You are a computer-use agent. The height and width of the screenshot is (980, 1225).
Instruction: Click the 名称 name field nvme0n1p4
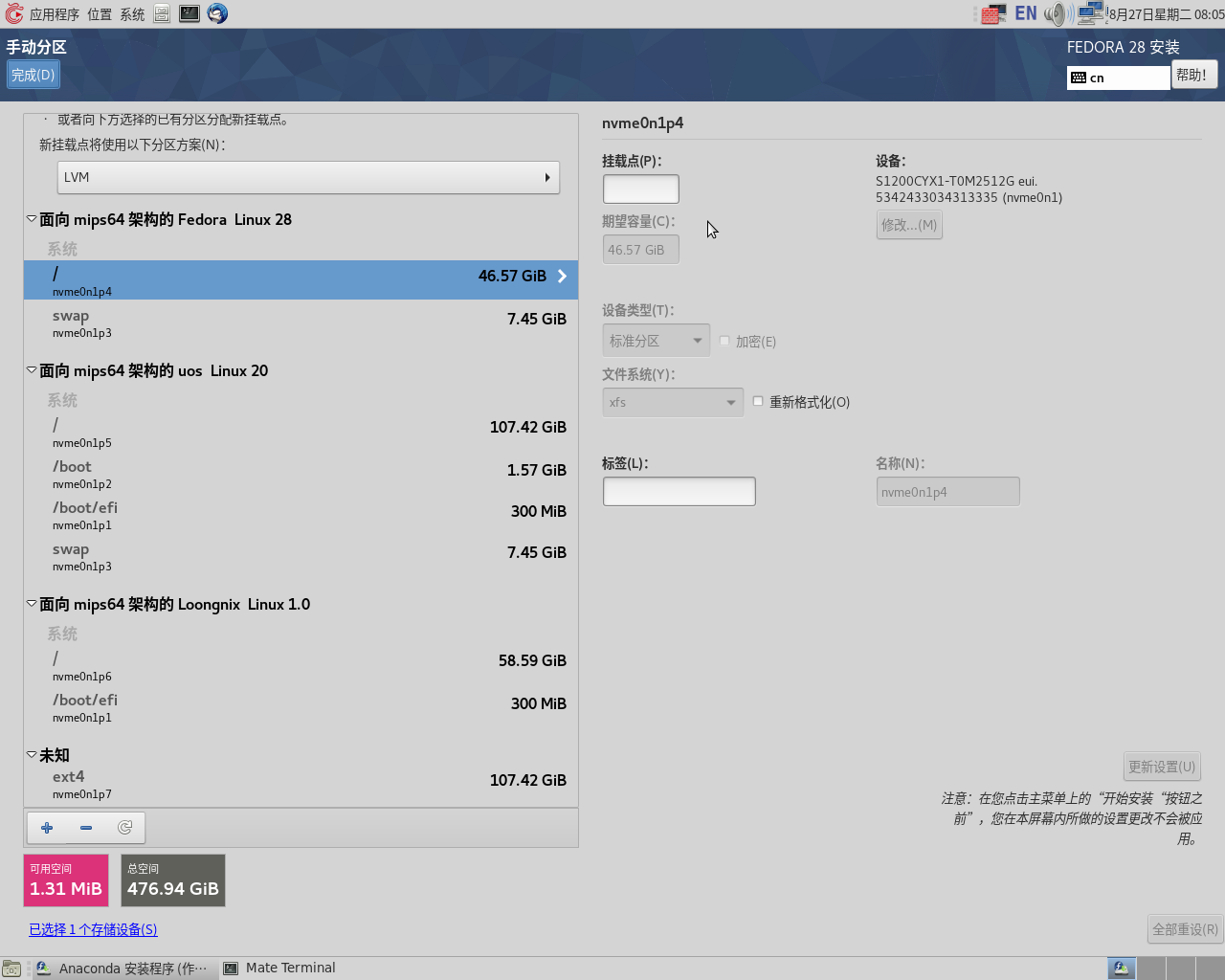(947, 491)
